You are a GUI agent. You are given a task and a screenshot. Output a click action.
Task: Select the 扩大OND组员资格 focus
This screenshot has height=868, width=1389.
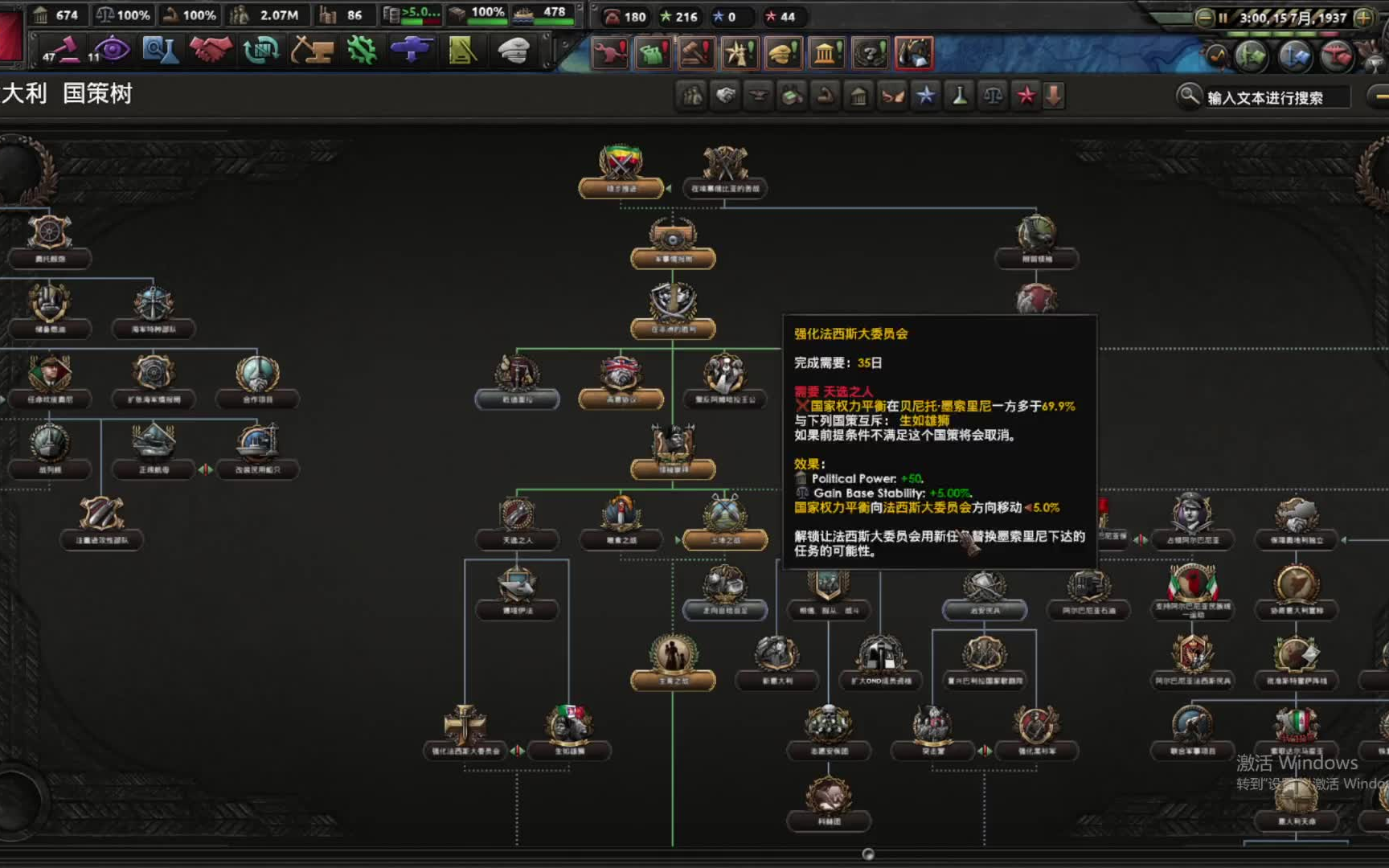coord(881,663)
